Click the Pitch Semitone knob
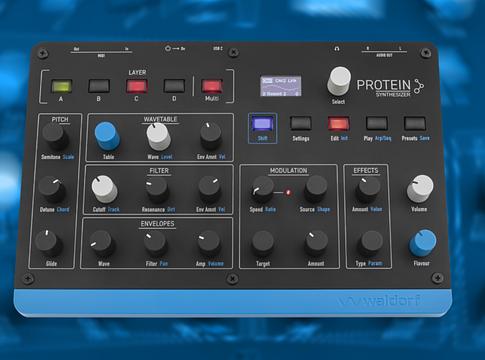Viewport: 485px width, 360px height. pos(55,136)
